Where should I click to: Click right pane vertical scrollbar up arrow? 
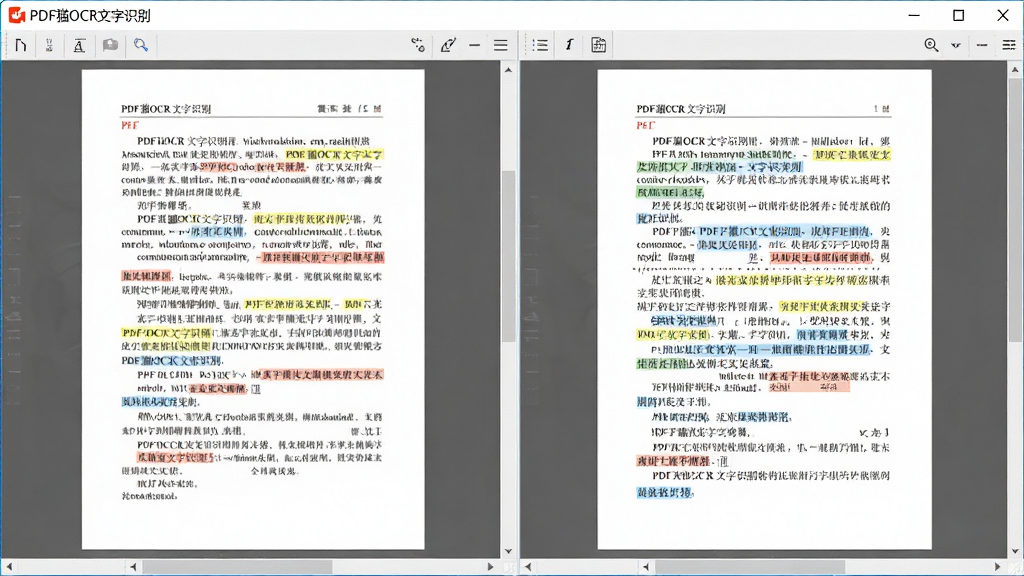[1015, 69]
